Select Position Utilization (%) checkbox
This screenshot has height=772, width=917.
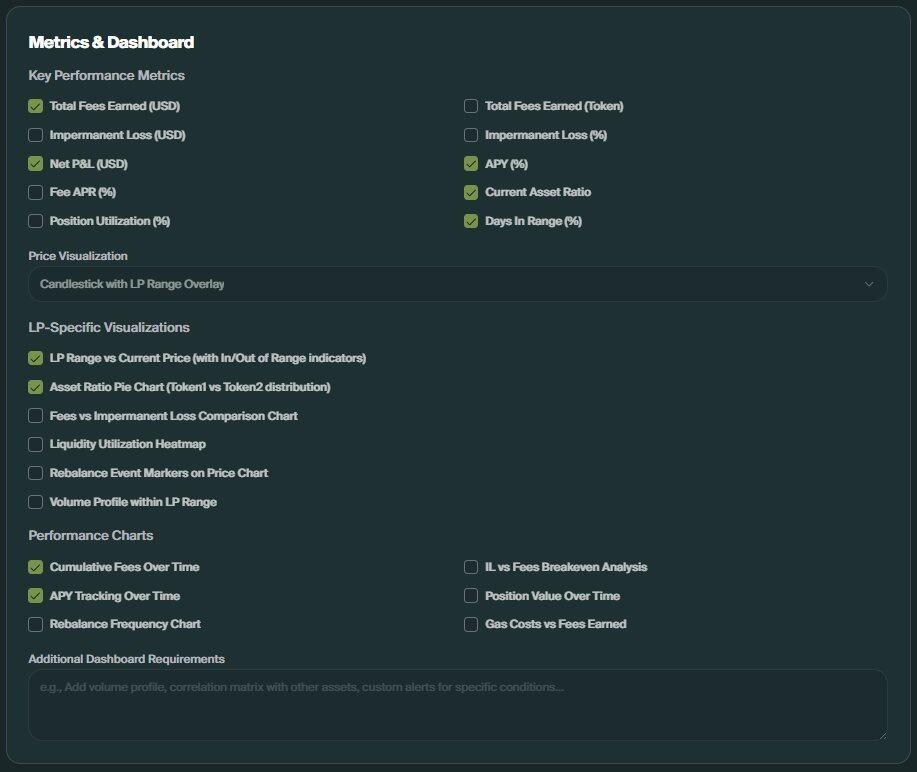pos(36,221)
